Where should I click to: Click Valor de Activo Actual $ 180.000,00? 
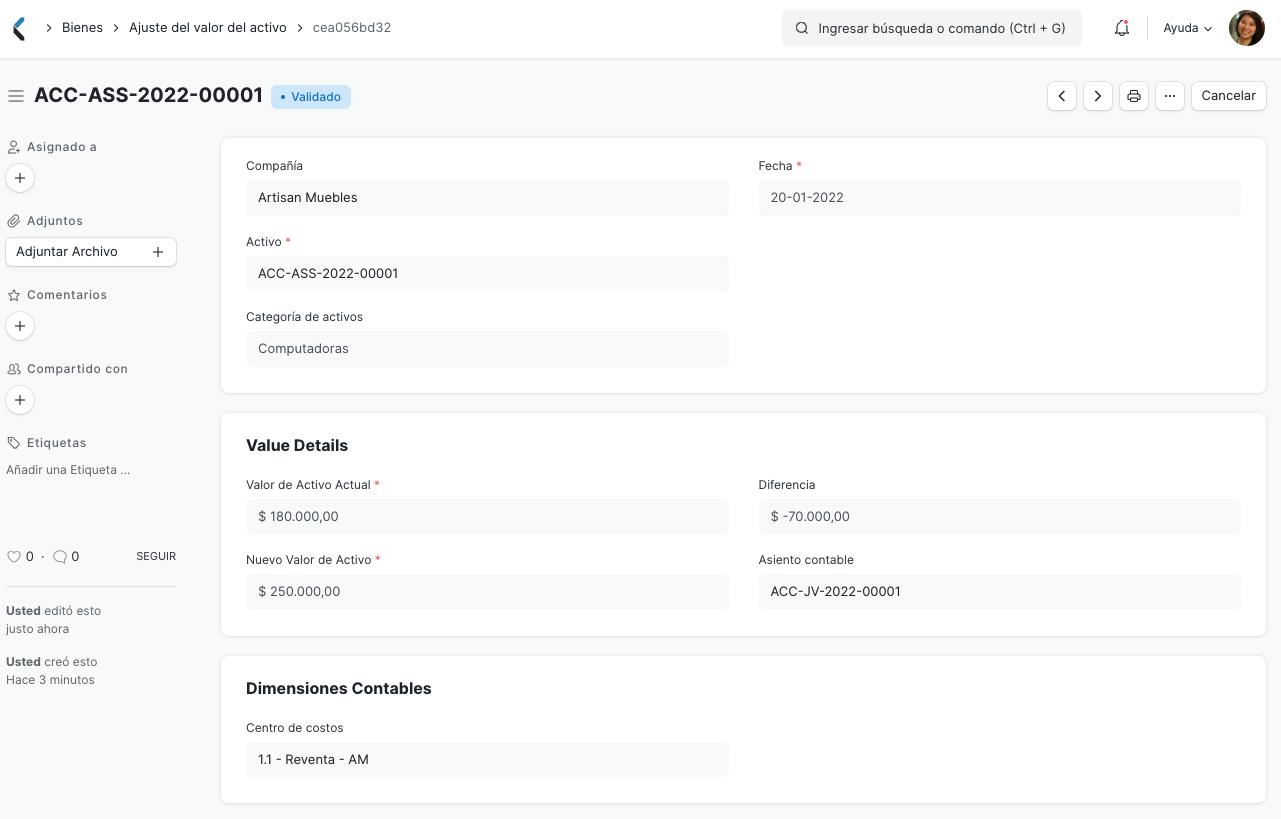tap(487, 516)
